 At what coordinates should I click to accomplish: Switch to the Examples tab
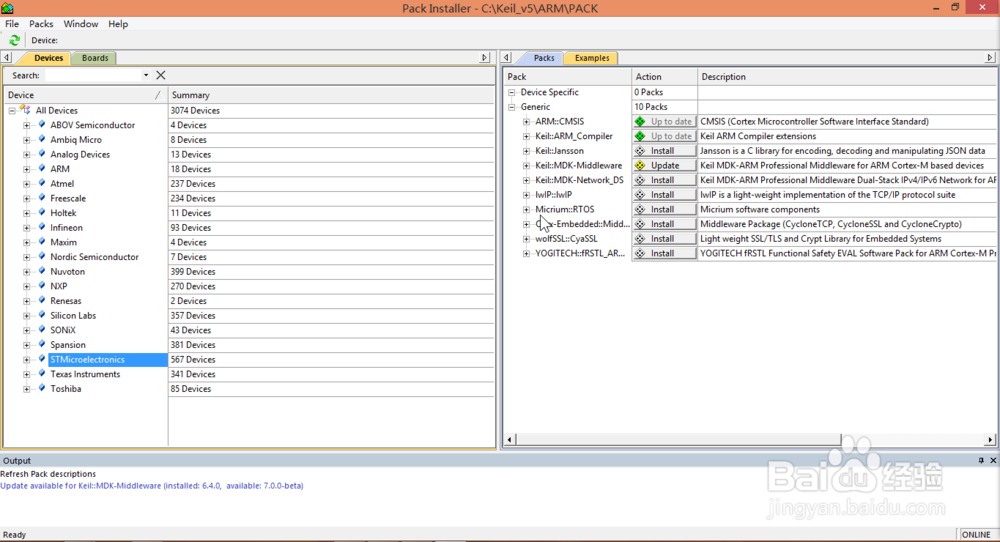pyautogui.click(x=592, y=58)
